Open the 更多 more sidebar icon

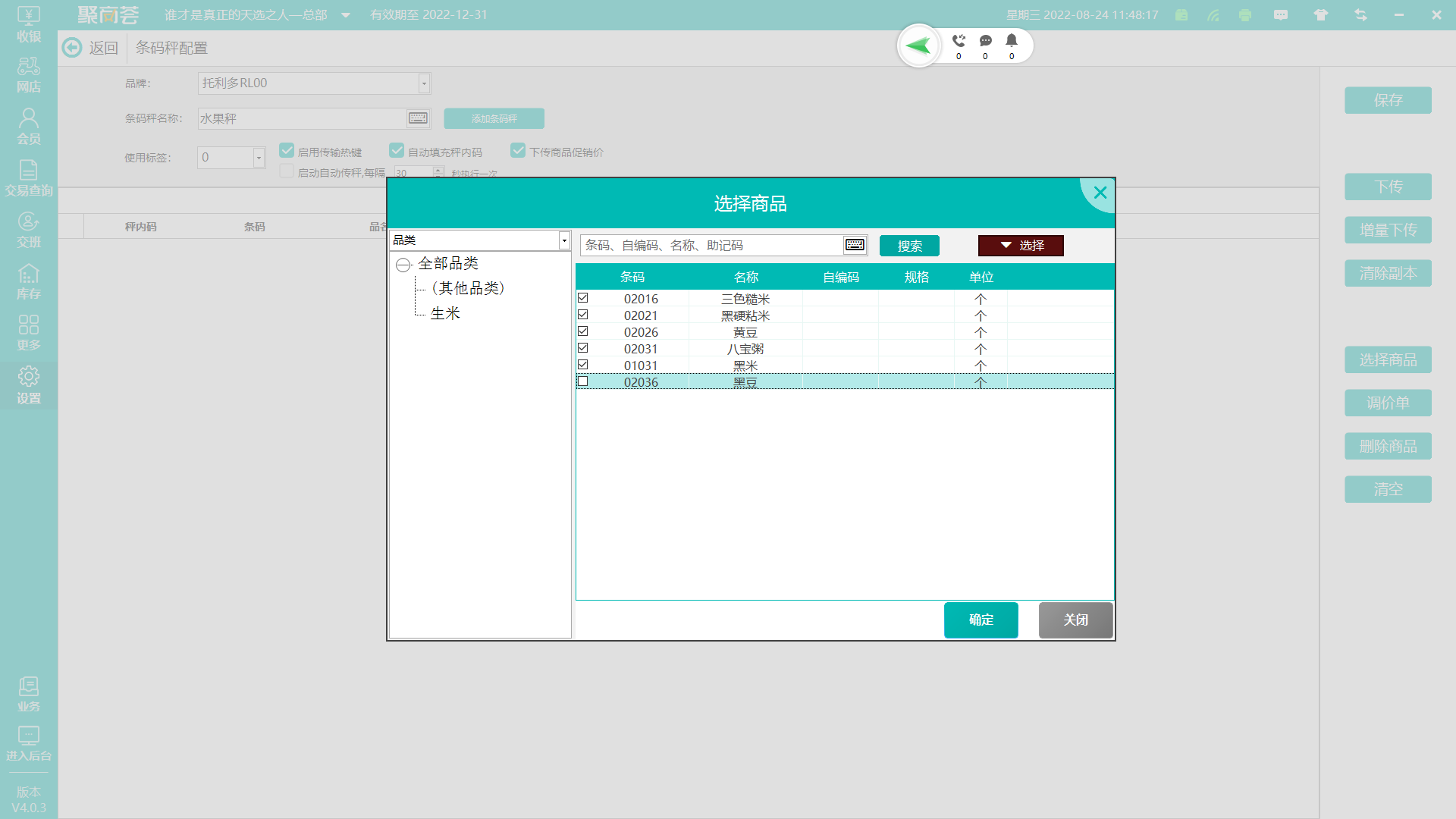pyautogui.click(x=29, y=333)
